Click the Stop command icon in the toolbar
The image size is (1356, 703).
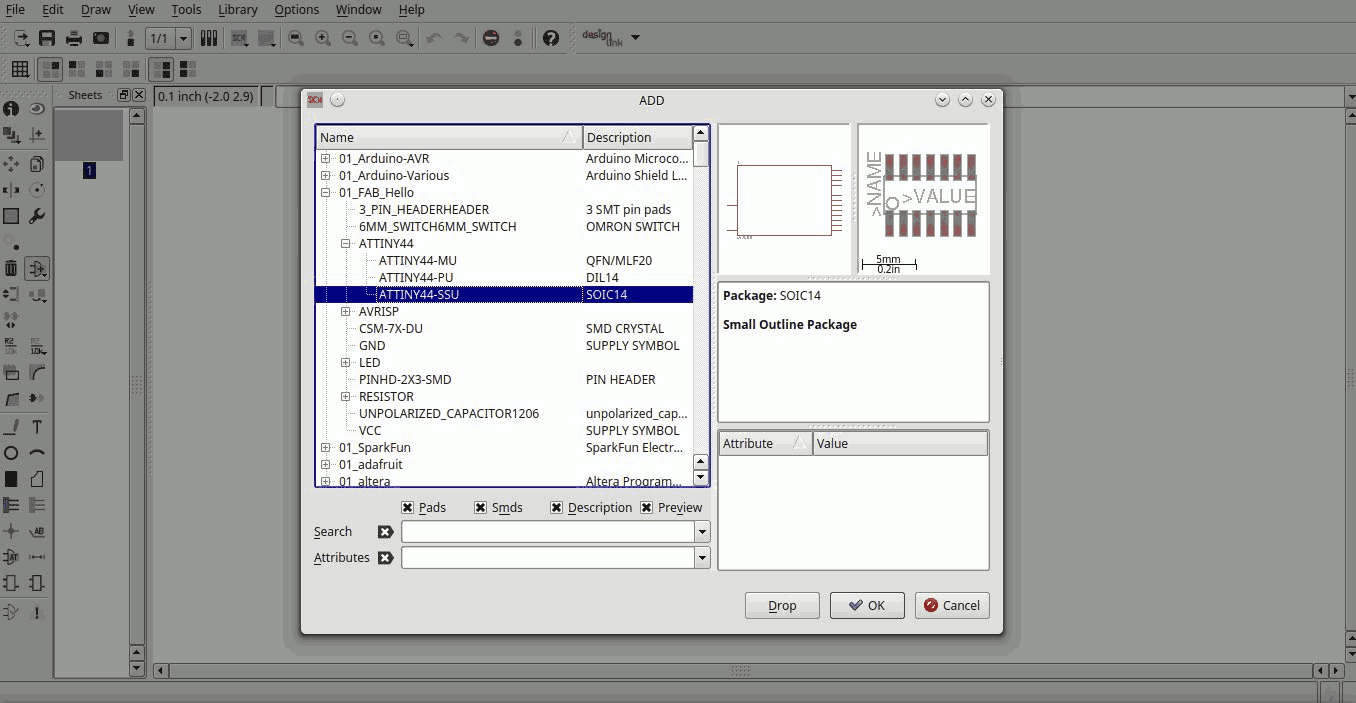[491, 38]
